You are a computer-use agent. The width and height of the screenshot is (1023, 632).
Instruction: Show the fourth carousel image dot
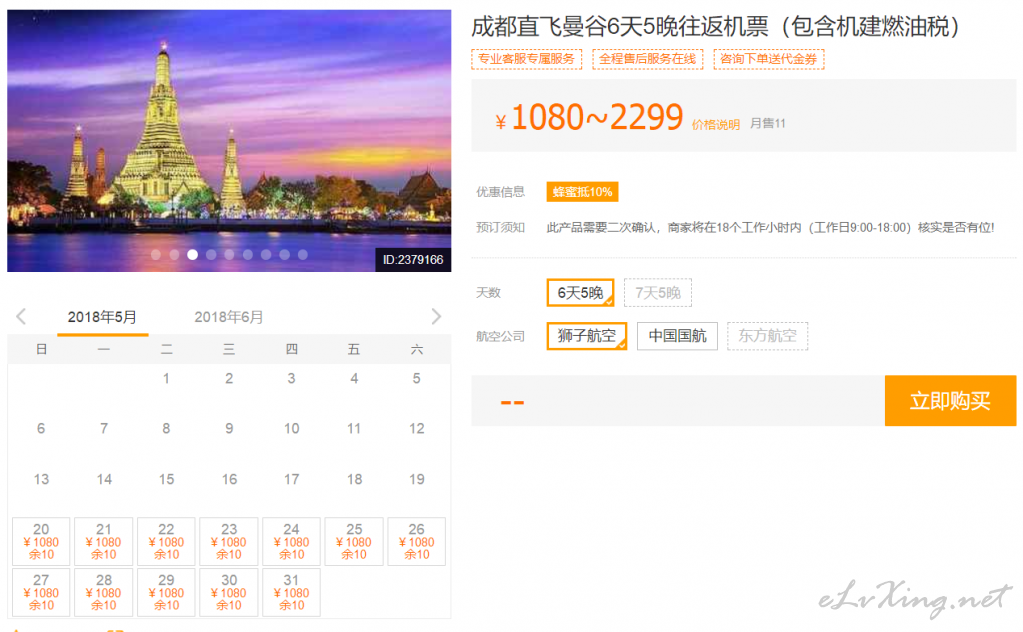(211, 255)
